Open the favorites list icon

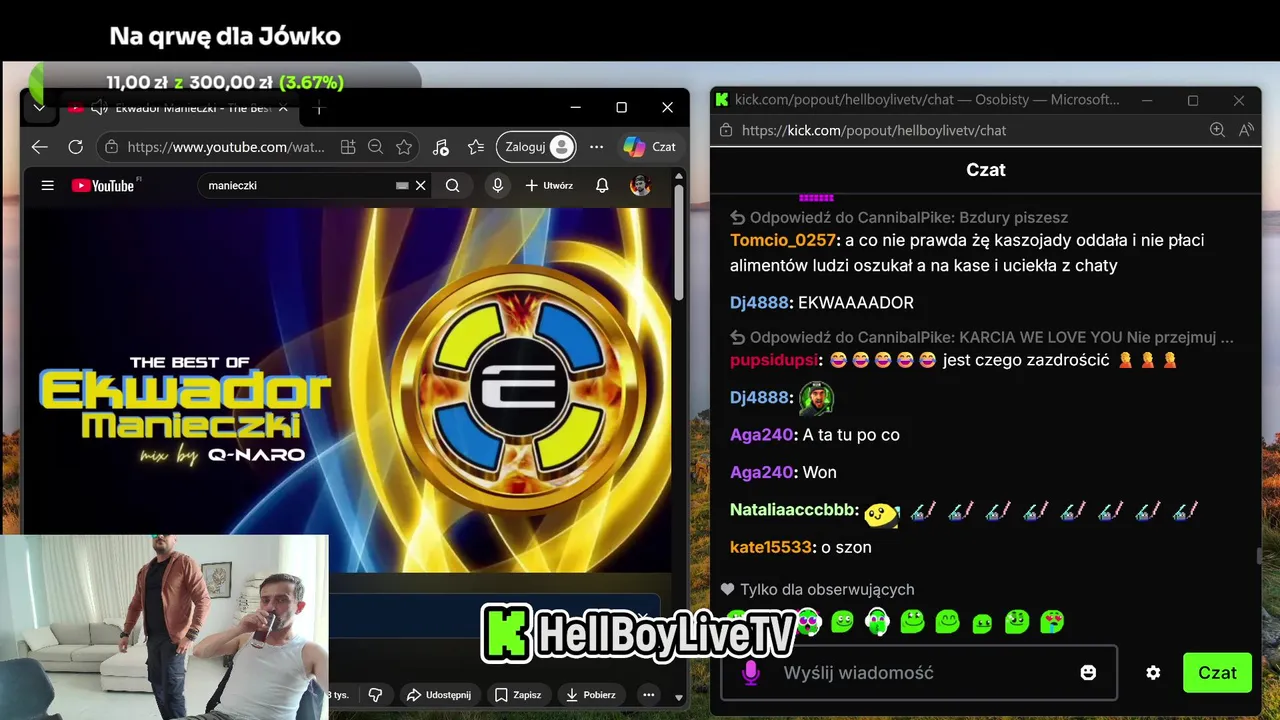tap(476, 147)
